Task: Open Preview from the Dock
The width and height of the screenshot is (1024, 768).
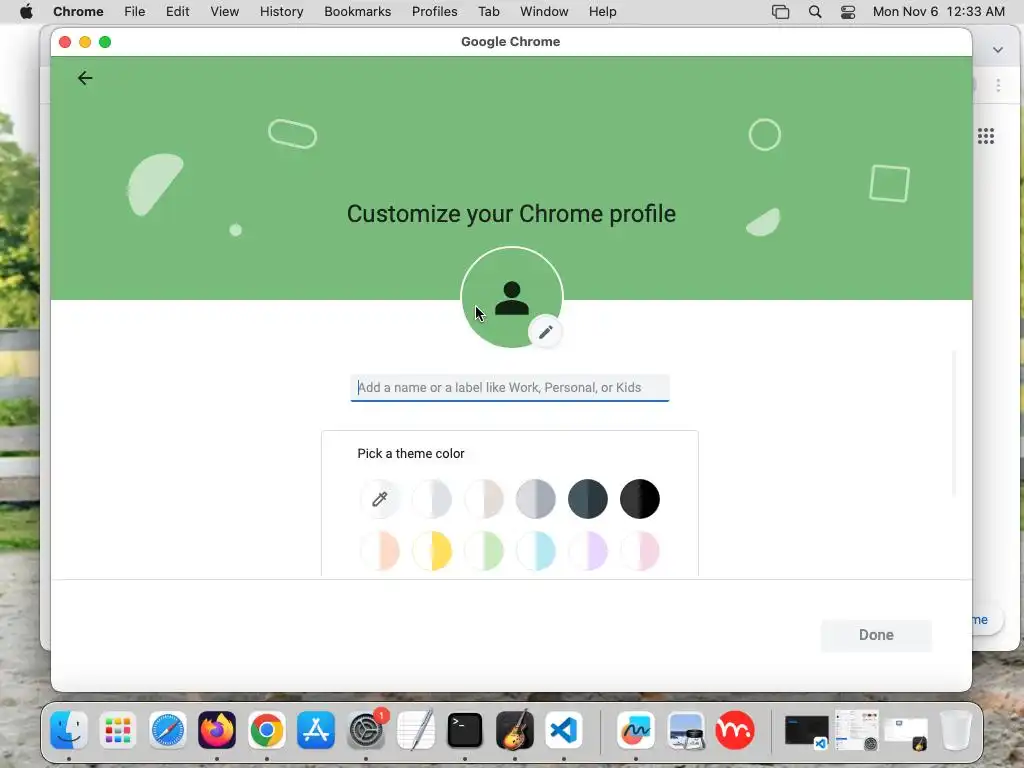Action: 685,729
